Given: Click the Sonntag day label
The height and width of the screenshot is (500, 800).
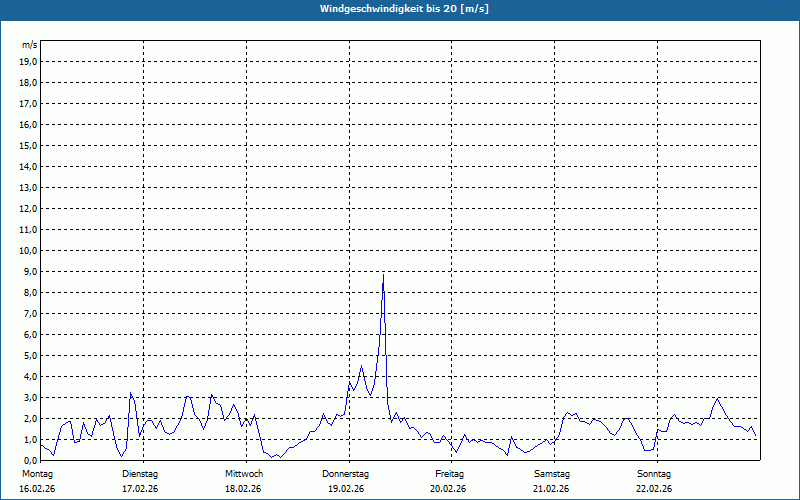Looking at the screenshot, I should 654,473.
